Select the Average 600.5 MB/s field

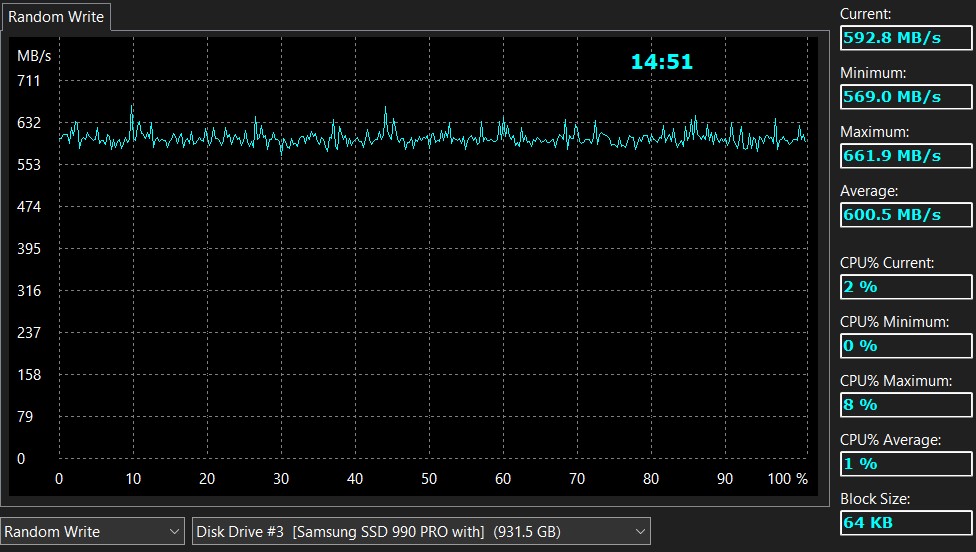[x=905, y=215]
